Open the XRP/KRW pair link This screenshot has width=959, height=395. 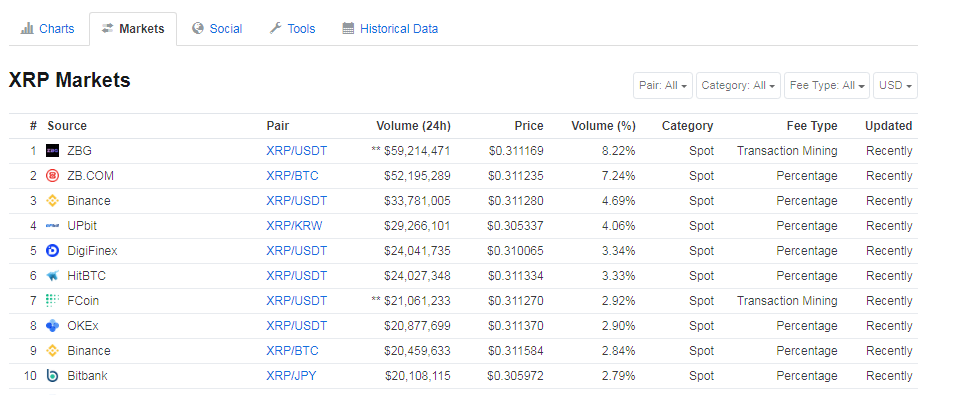coord(294,226)
